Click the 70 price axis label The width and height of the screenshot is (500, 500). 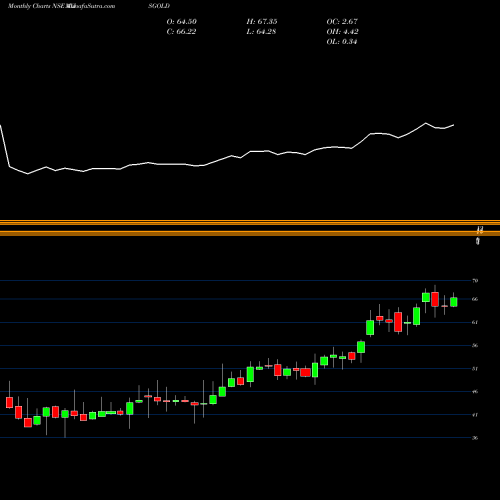click(475, 281)
